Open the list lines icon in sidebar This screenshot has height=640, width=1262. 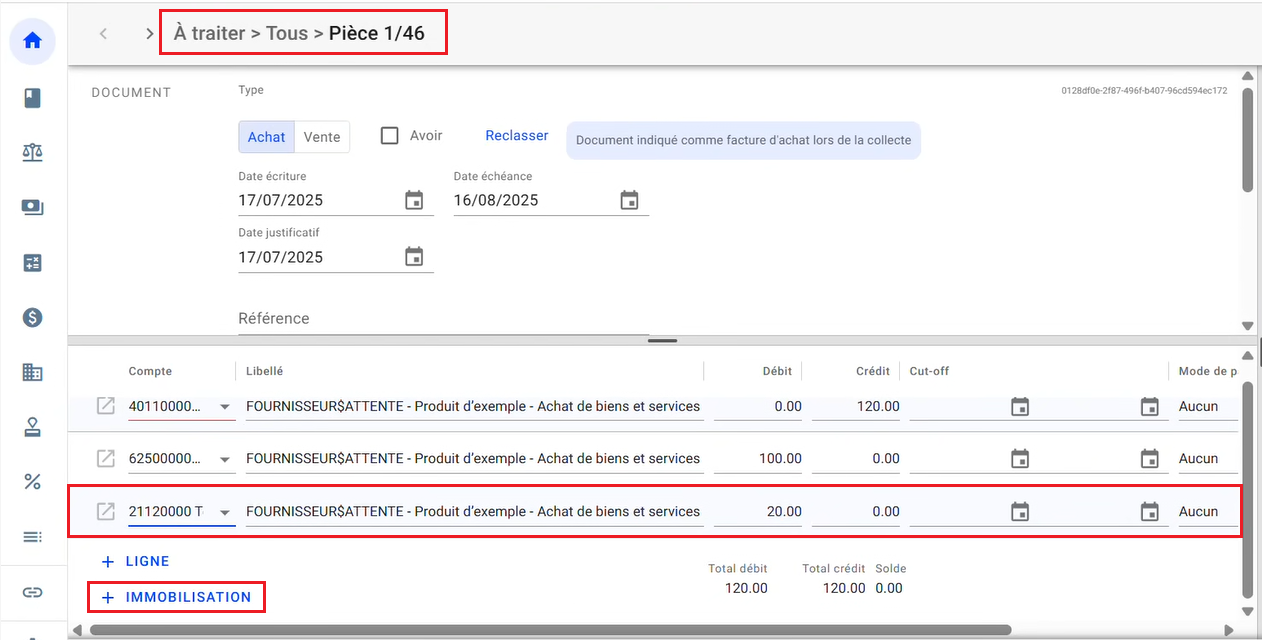[x=32, y=537]
